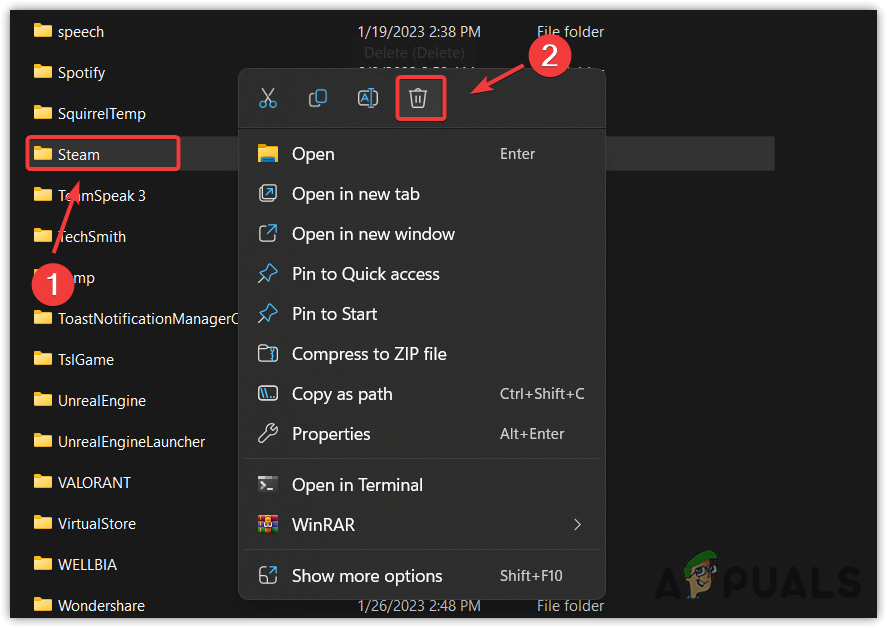Screen dimensions: 887x628
Task: Click the Wondershare folder icon
Action: [43, 605]
